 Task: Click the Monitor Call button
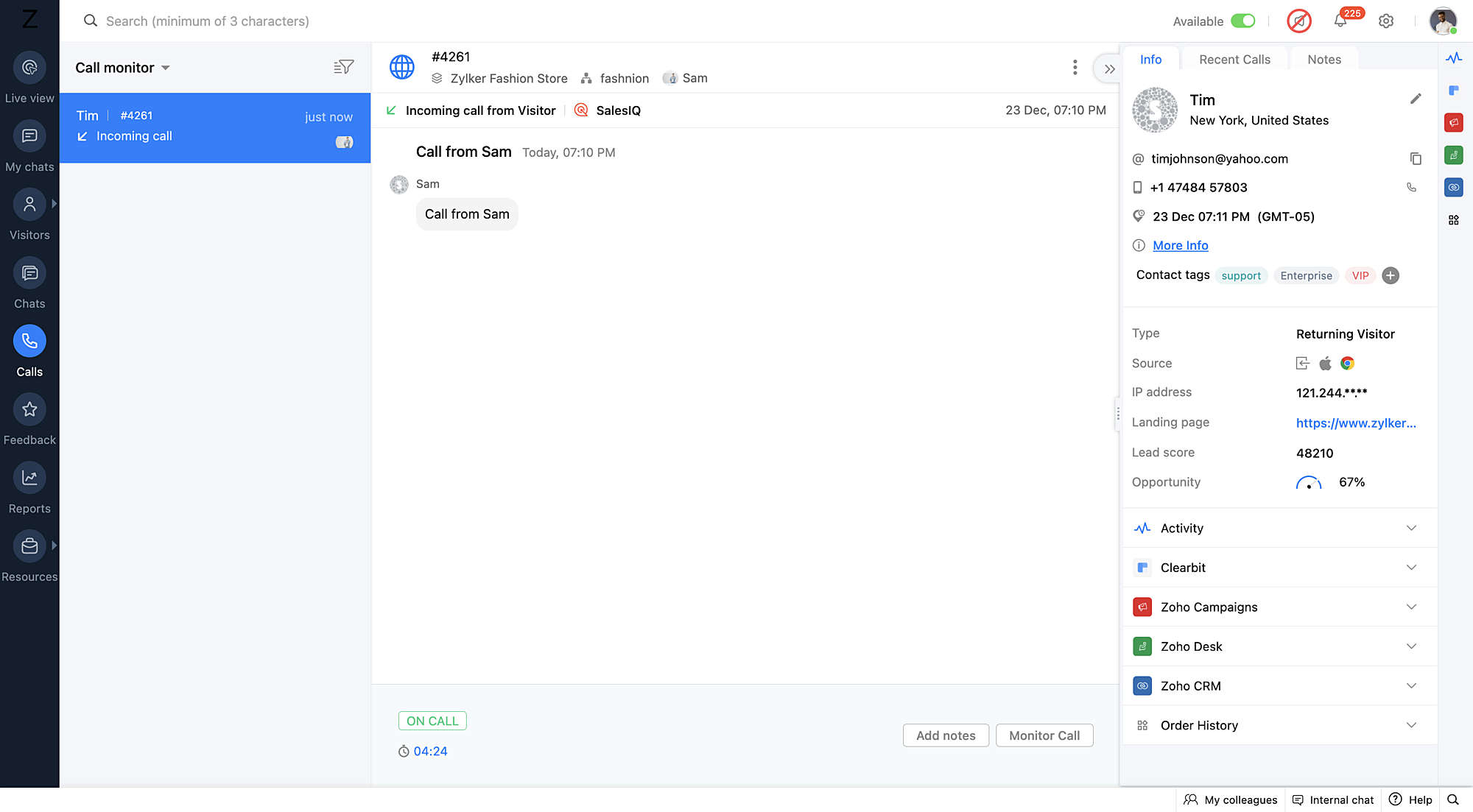(x=1044, y=735)
